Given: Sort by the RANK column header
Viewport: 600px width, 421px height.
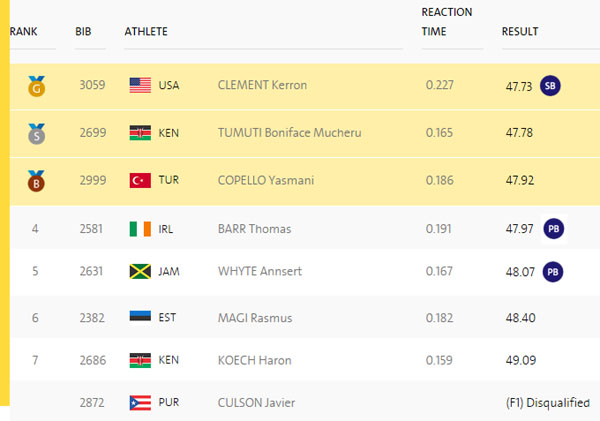Looking at the screenshot, I should pos(24,31).
